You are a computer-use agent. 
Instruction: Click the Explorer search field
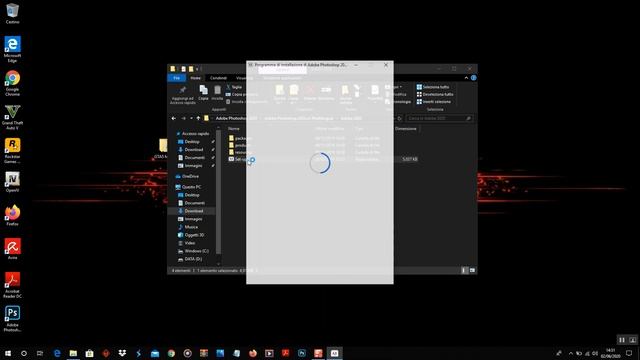tap(439, 118)
